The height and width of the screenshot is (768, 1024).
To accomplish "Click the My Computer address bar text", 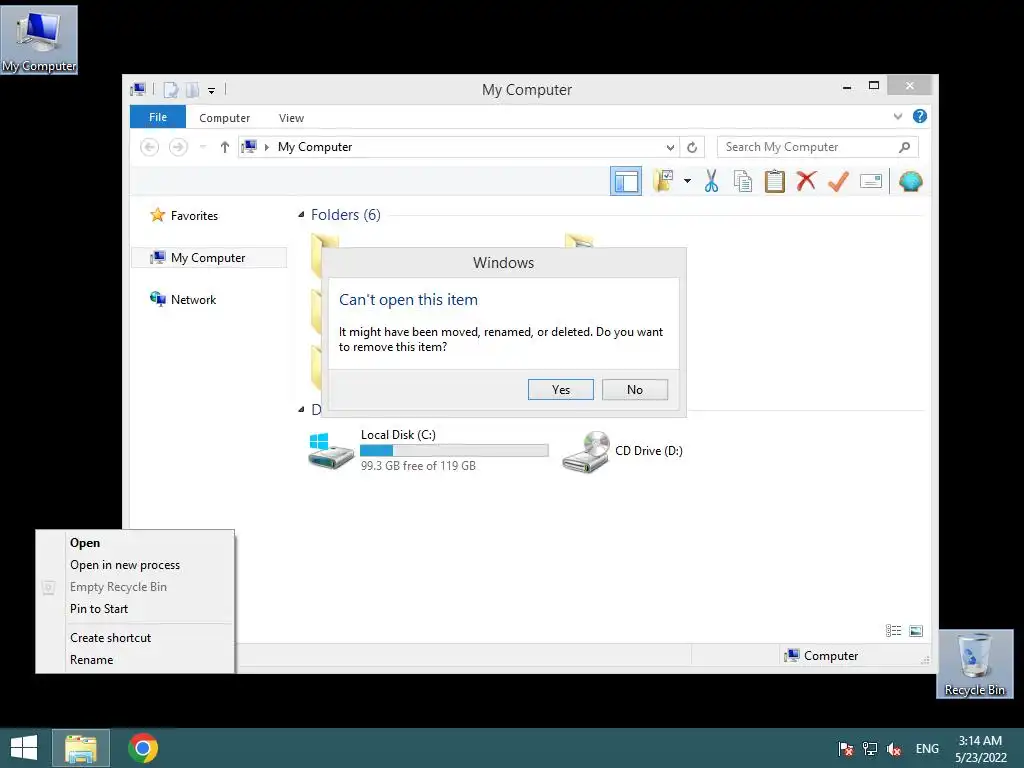I will click(x=315, y=147).
